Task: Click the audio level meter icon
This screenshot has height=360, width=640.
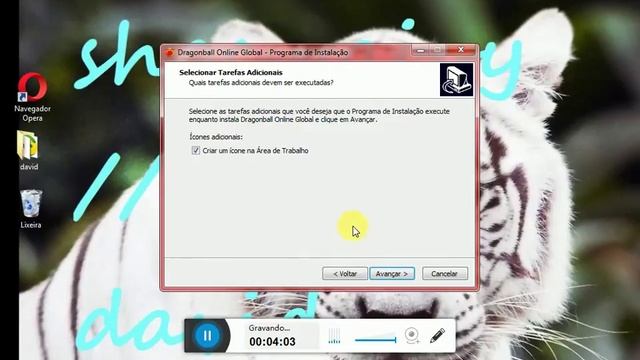Action: pos(334,336)
